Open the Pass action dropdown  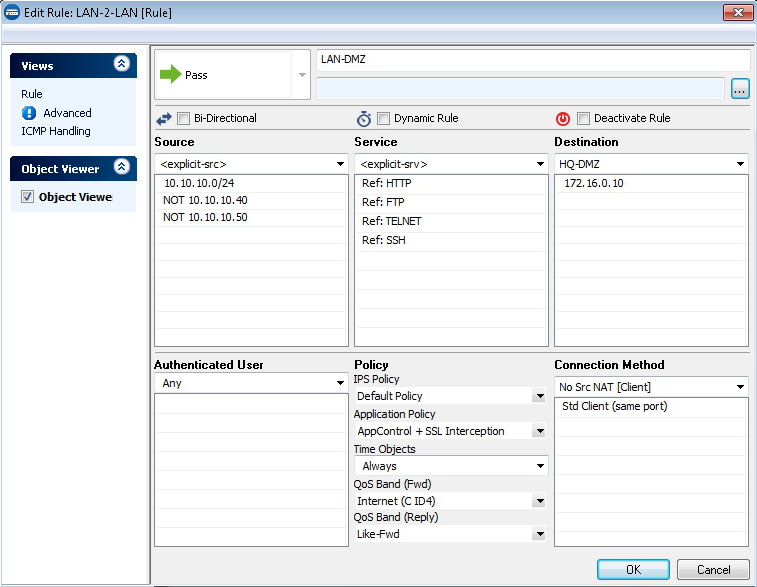pyautogui.click(x=302, y=75)
